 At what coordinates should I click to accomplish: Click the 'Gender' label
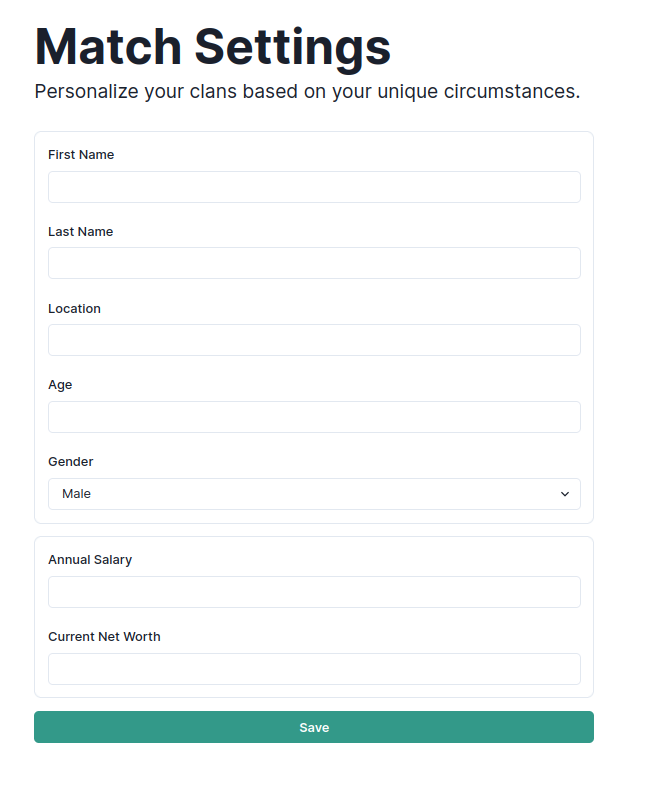pos(71,462)
